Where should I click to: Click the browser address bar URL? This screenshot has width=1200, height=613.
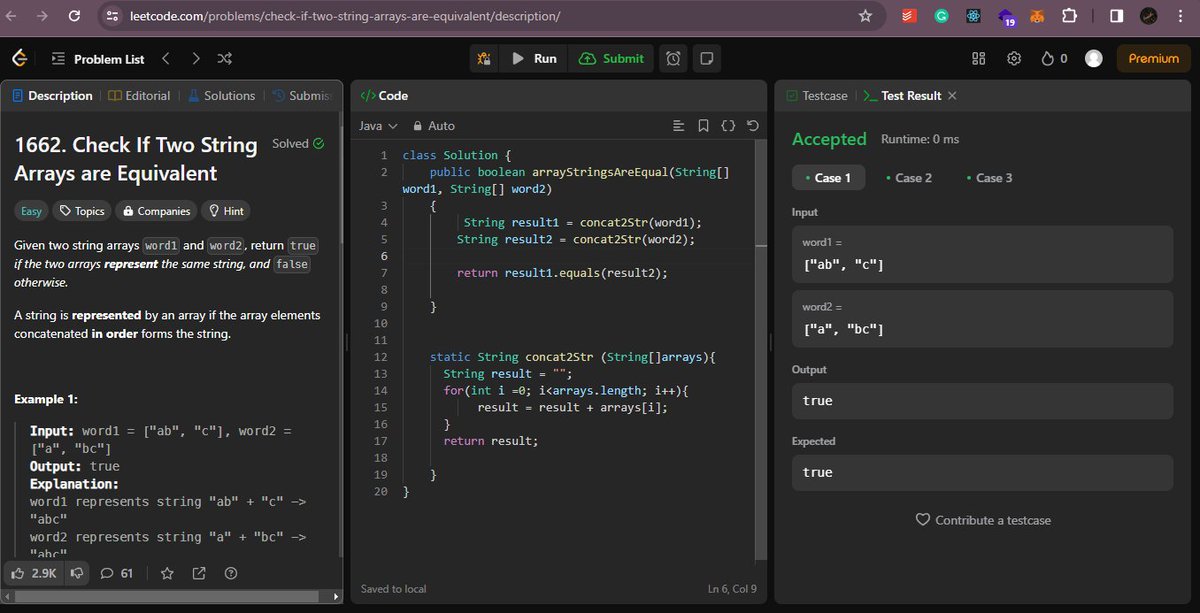[346, 16]
